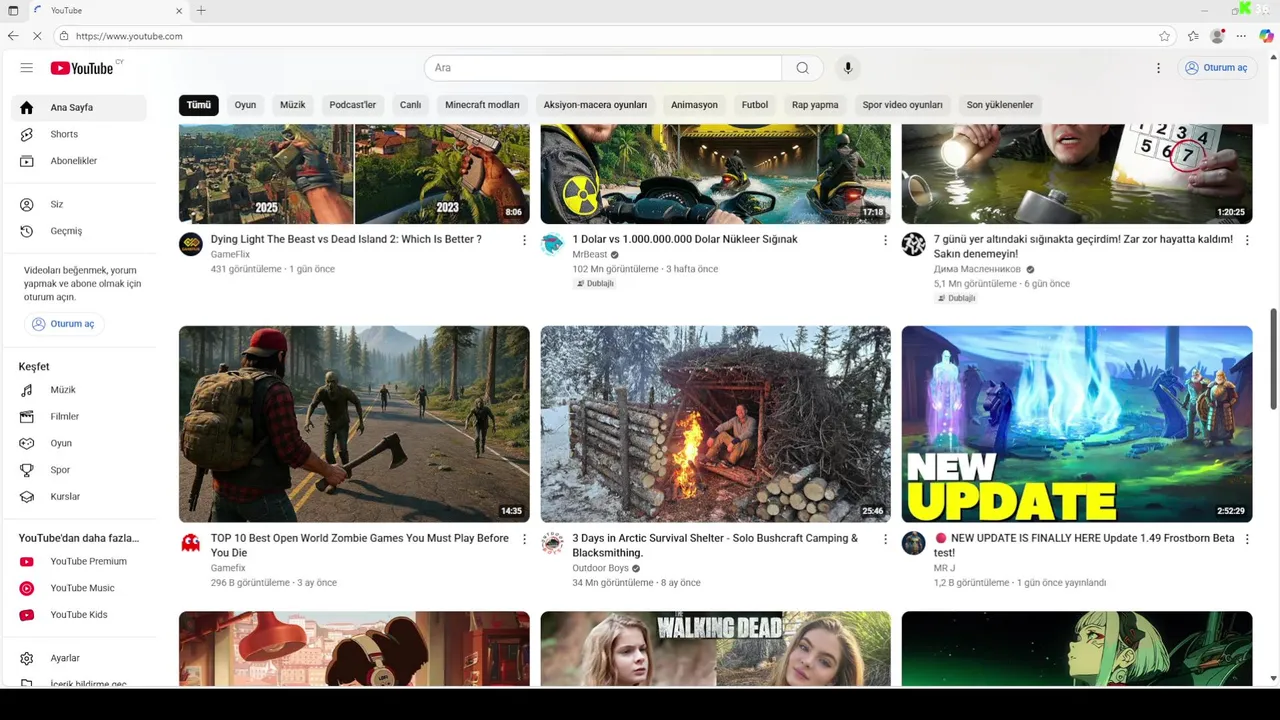Viewport: 1280px width, 720px height.
Task: Select the Animasyon filter chip
Action: (x=694, y=105)
